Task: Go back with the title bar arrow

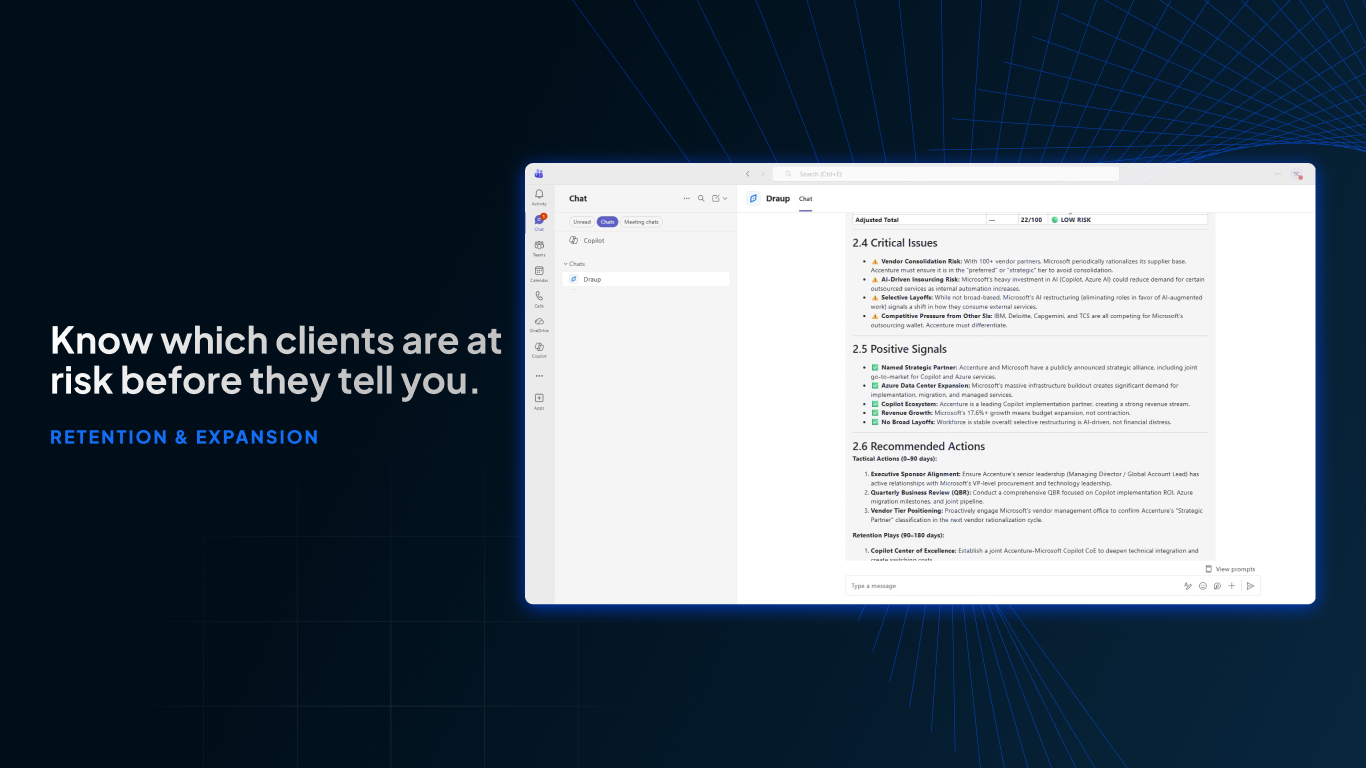Action: pyautogui.click(x=747, y=174)
